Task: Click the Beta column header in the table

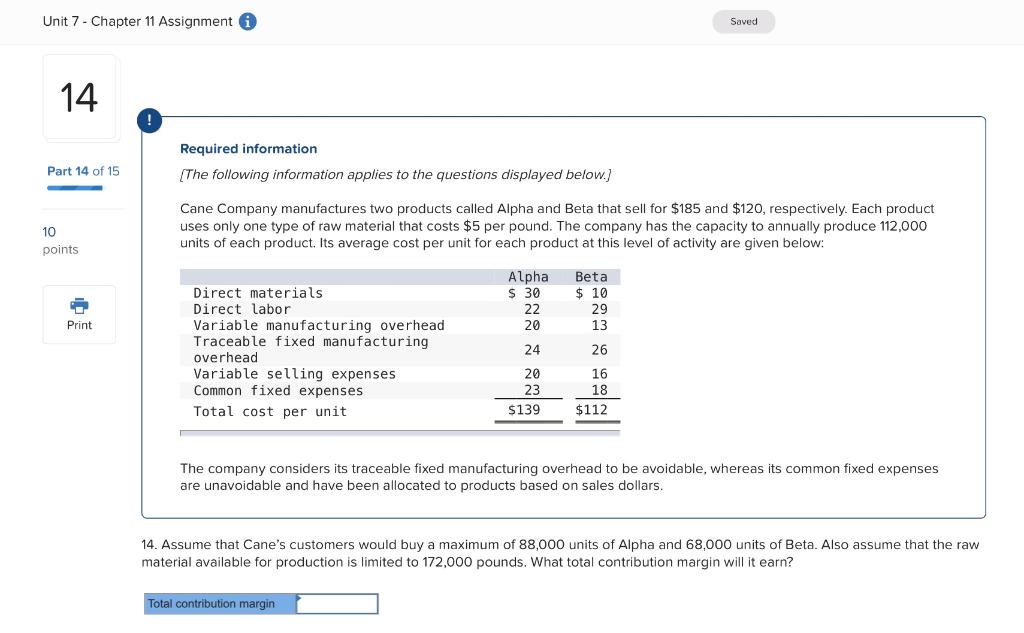Action: click(x=592, y=277)
